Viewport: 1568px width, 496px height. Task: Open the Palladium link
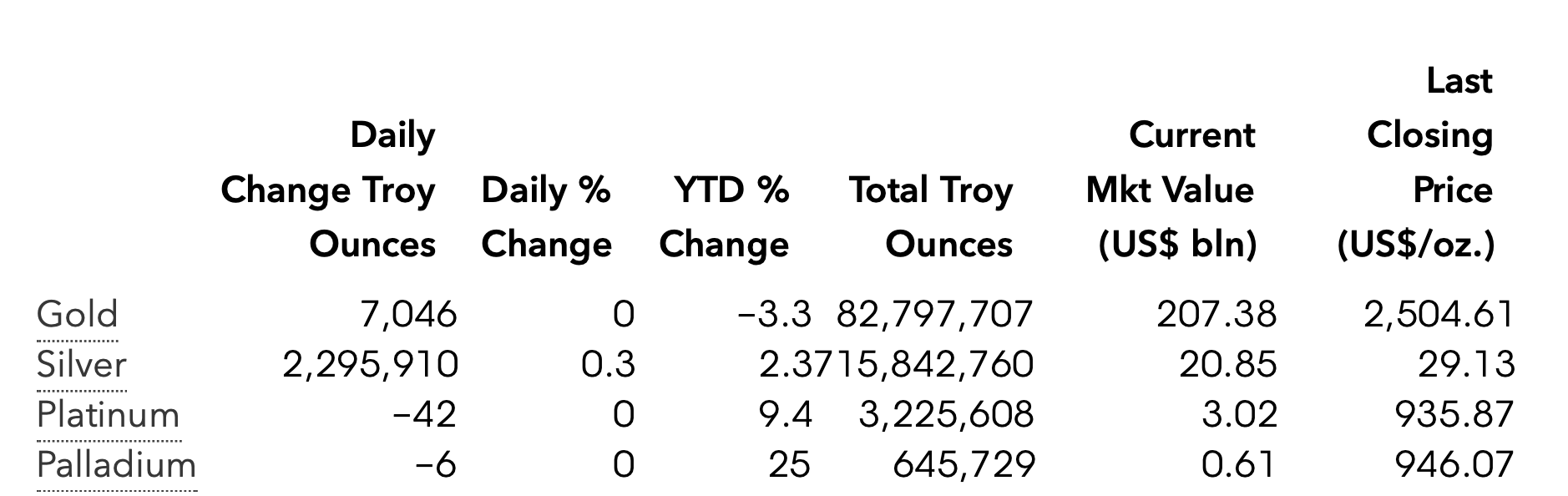[x=117, y=465]
